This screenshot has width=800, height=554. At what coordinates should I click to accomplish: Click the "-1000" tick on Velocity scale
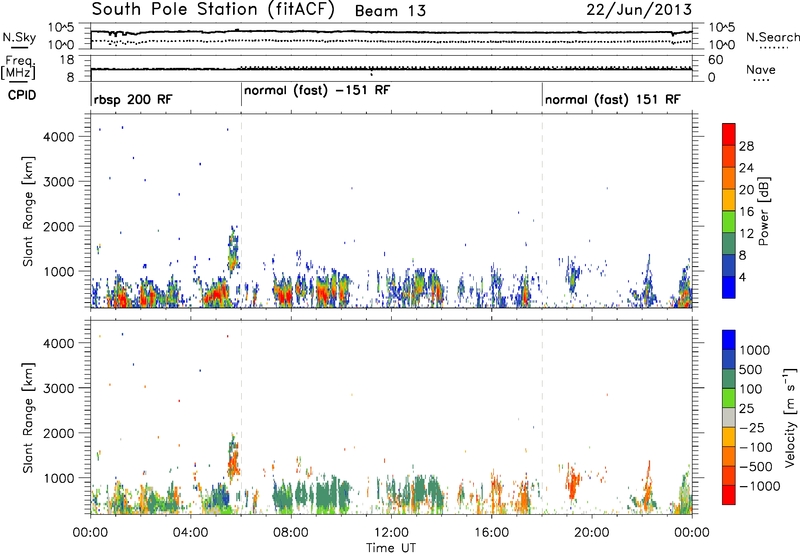760,486
